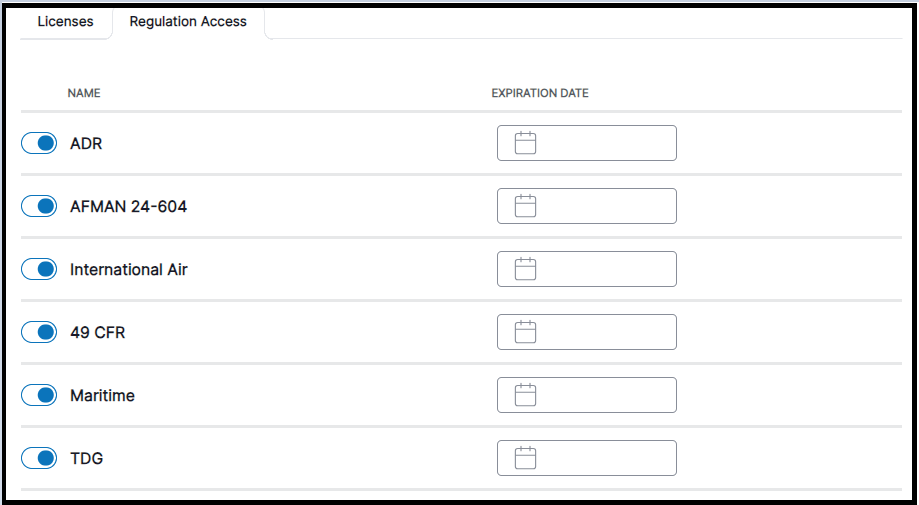This screenshot has height=505, width=919.
Task: Open calendar icon in AFMAN 24-604 row
Action: pyautogui.click(x=525, y=206)
